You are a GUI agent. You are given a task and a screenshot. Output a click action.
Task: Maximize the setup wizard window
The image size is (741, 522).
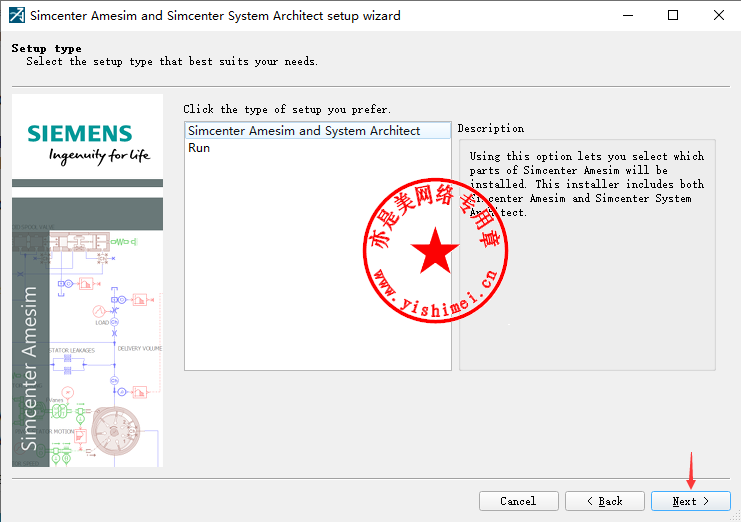tap(673, 15)
